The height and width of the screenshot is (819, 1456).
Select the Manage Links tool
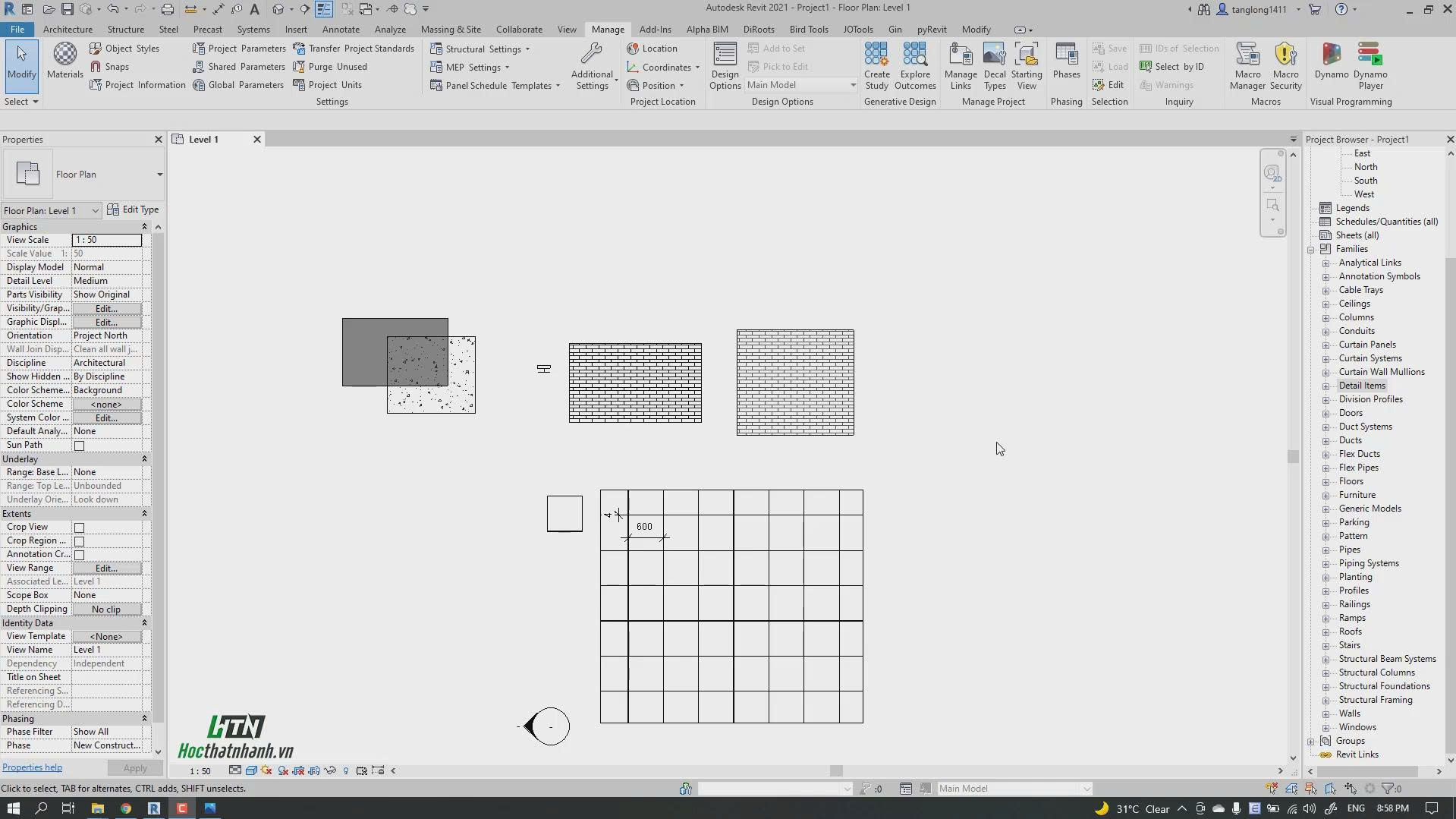click(961, 65)
